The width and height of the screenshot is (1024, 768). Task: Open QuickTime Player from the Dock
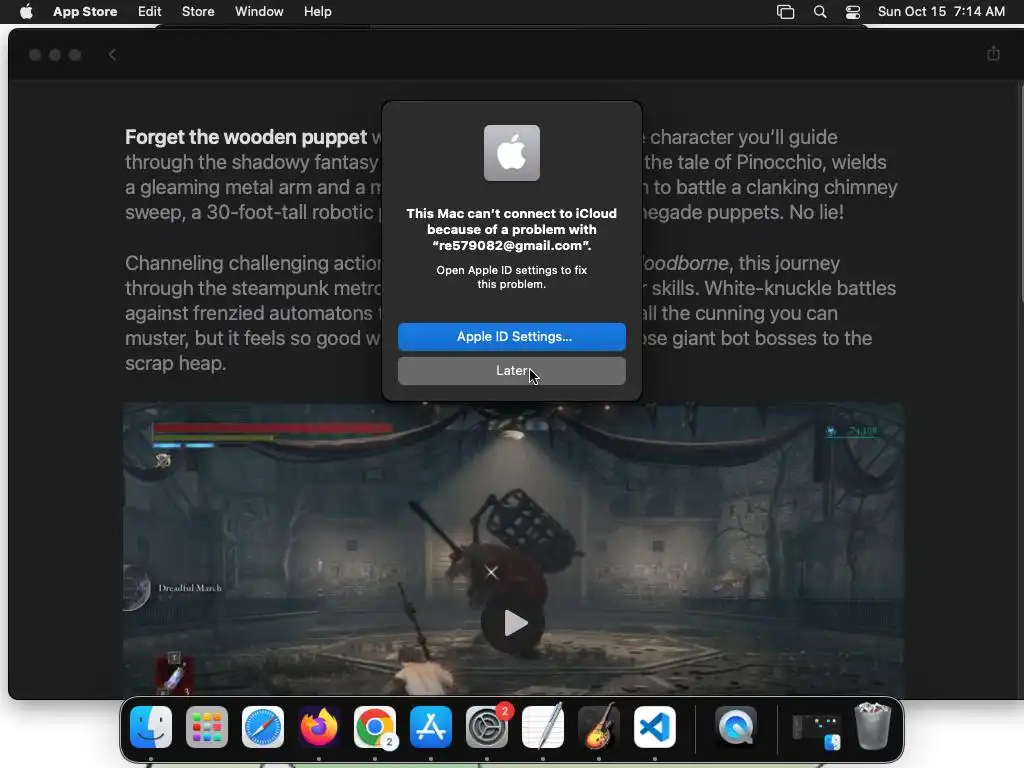737,727
